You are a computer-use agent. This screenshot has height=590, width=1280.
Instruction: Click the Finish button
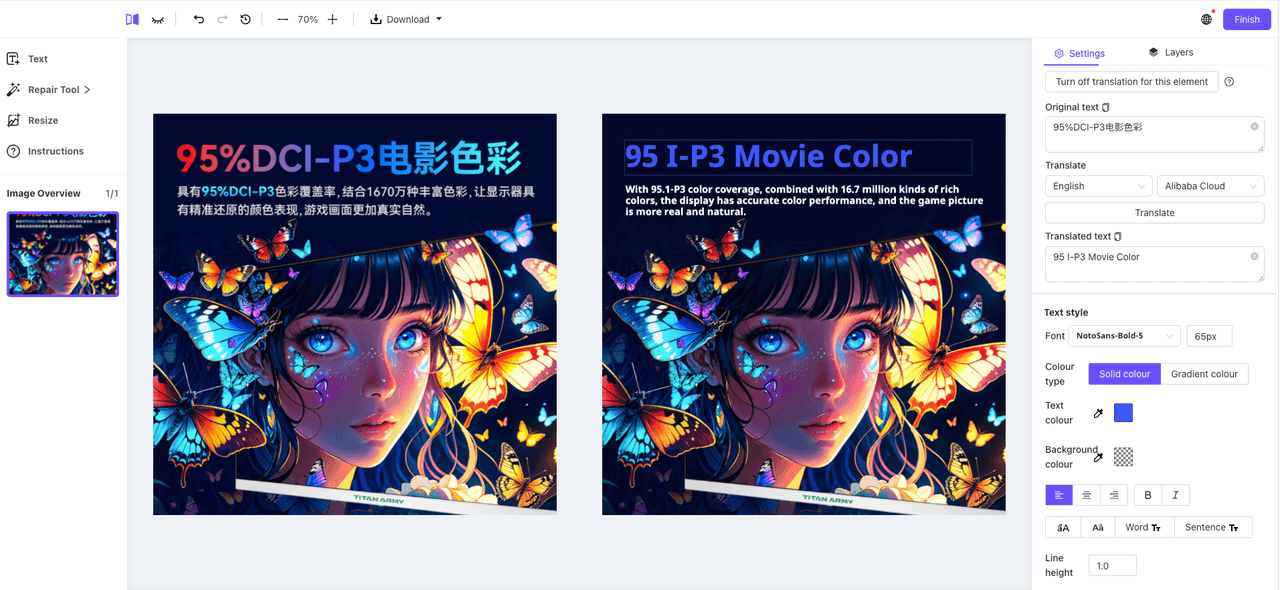tap(1247, 19)
